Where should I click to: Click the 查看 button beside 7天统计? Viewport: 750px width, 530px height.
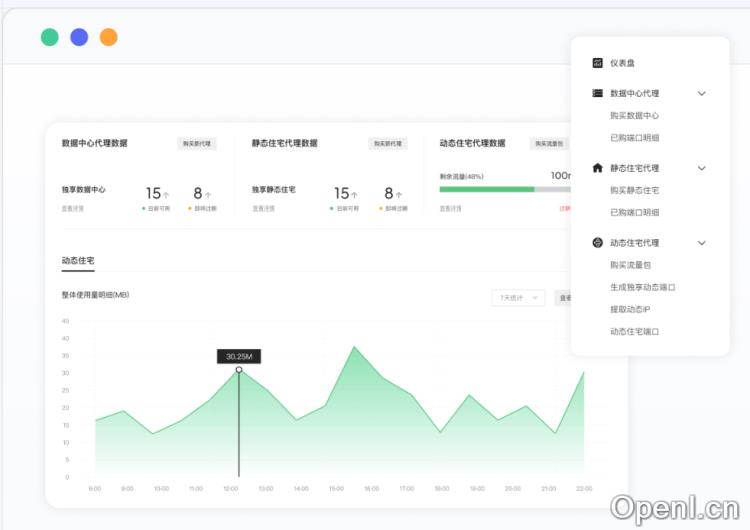pos(563,298)
